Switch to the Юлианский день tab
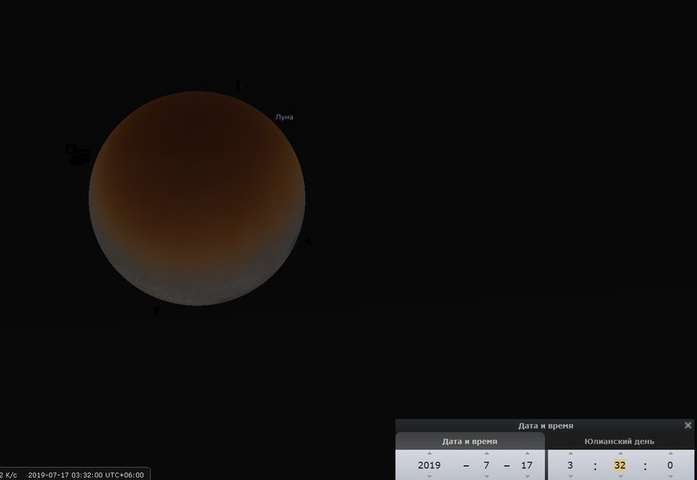 tap(620, 441)
